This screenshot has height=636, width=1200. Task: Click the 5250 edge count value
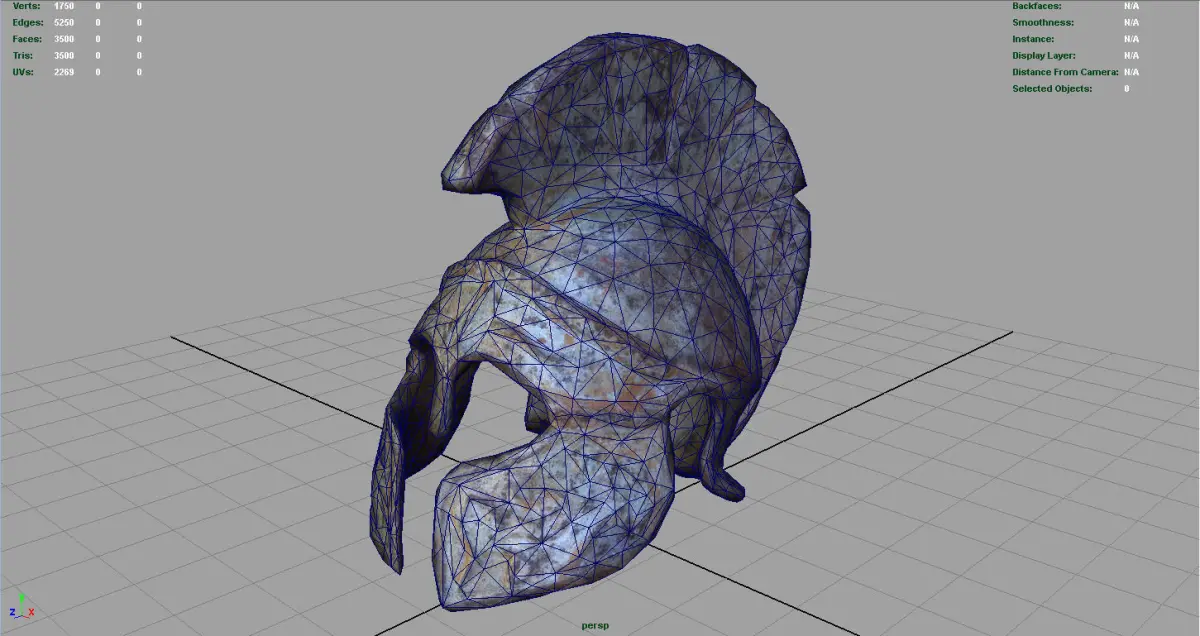64,22
